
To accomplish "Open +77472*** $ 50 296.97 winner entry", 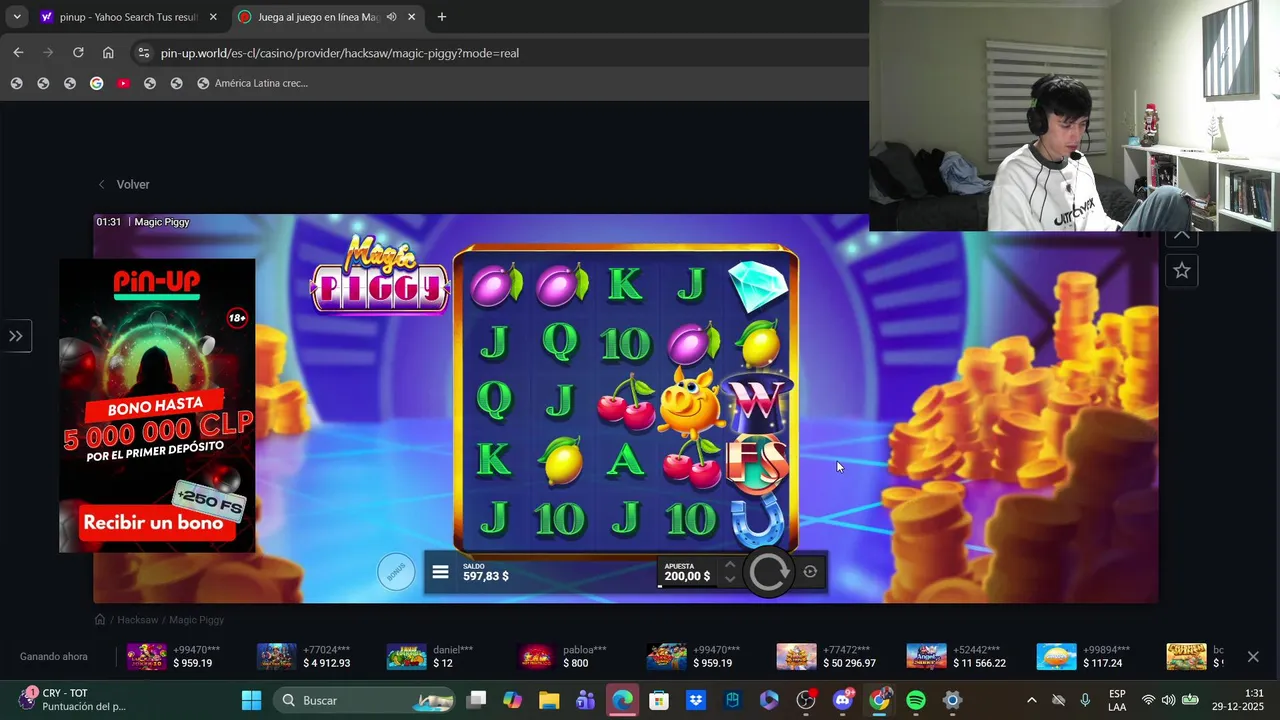I will pyautogui.click(x=827, y=656).
